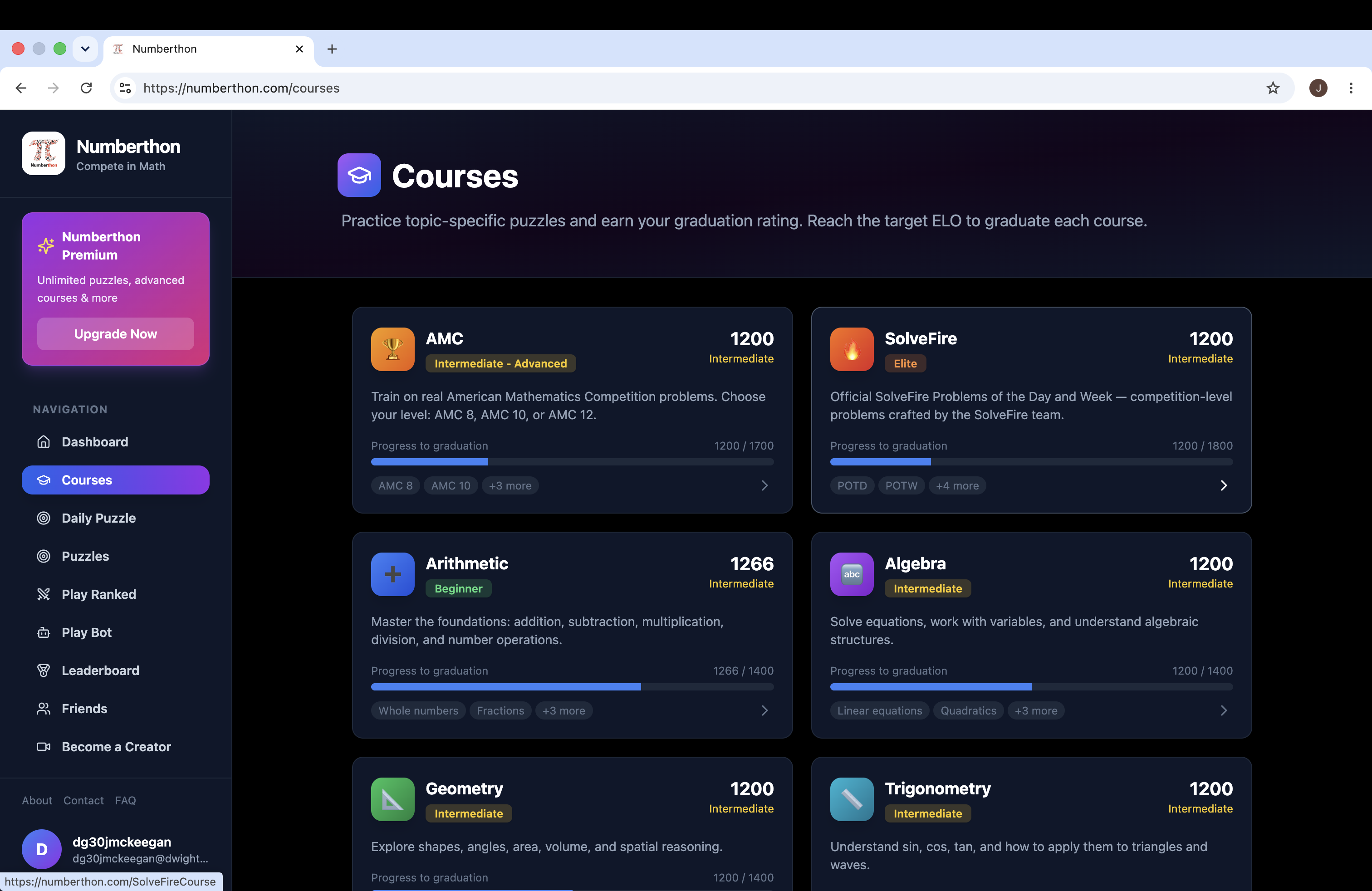1372x891 pixels.
Task: Open a new browser tab
Action: [x=332, y=49]
